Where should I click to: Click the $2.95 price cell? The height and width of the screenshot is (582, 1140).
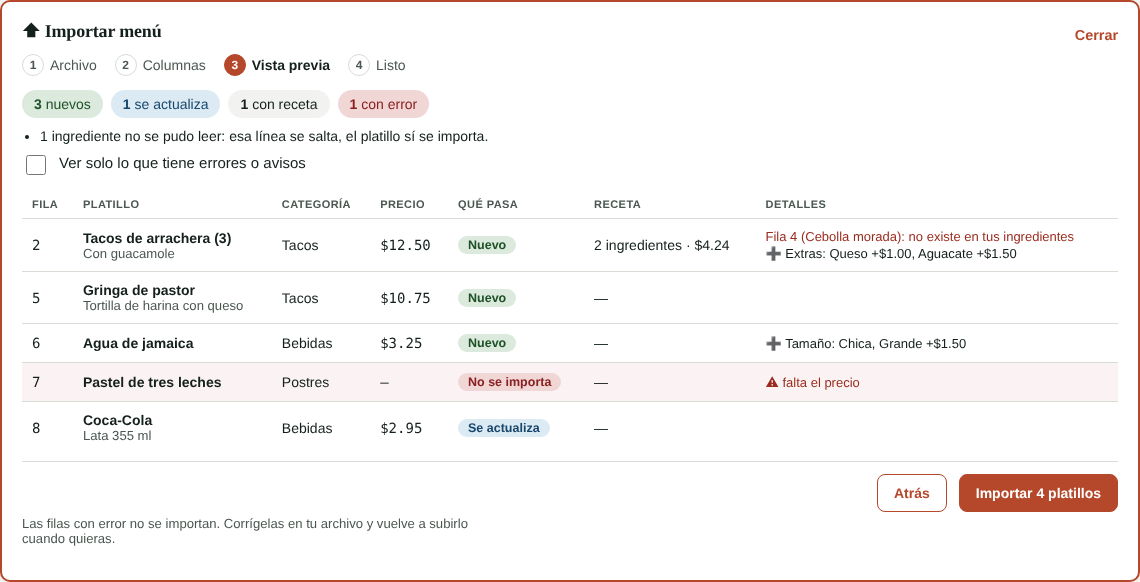[x=401, y=429]
